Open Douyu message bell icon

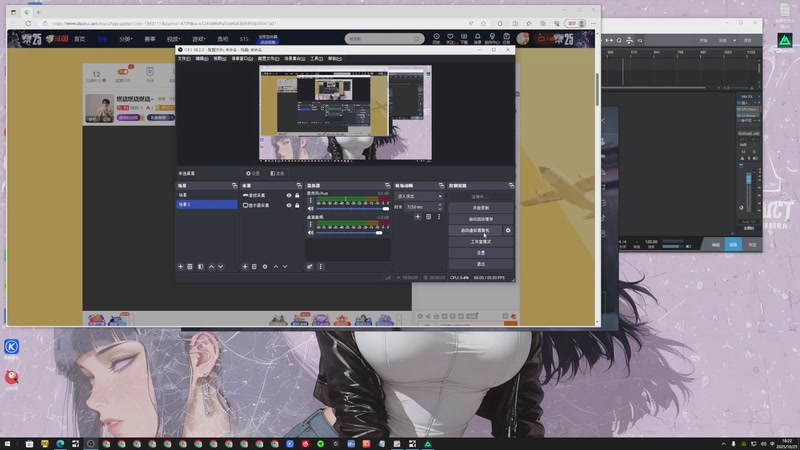tap(478, 37)
